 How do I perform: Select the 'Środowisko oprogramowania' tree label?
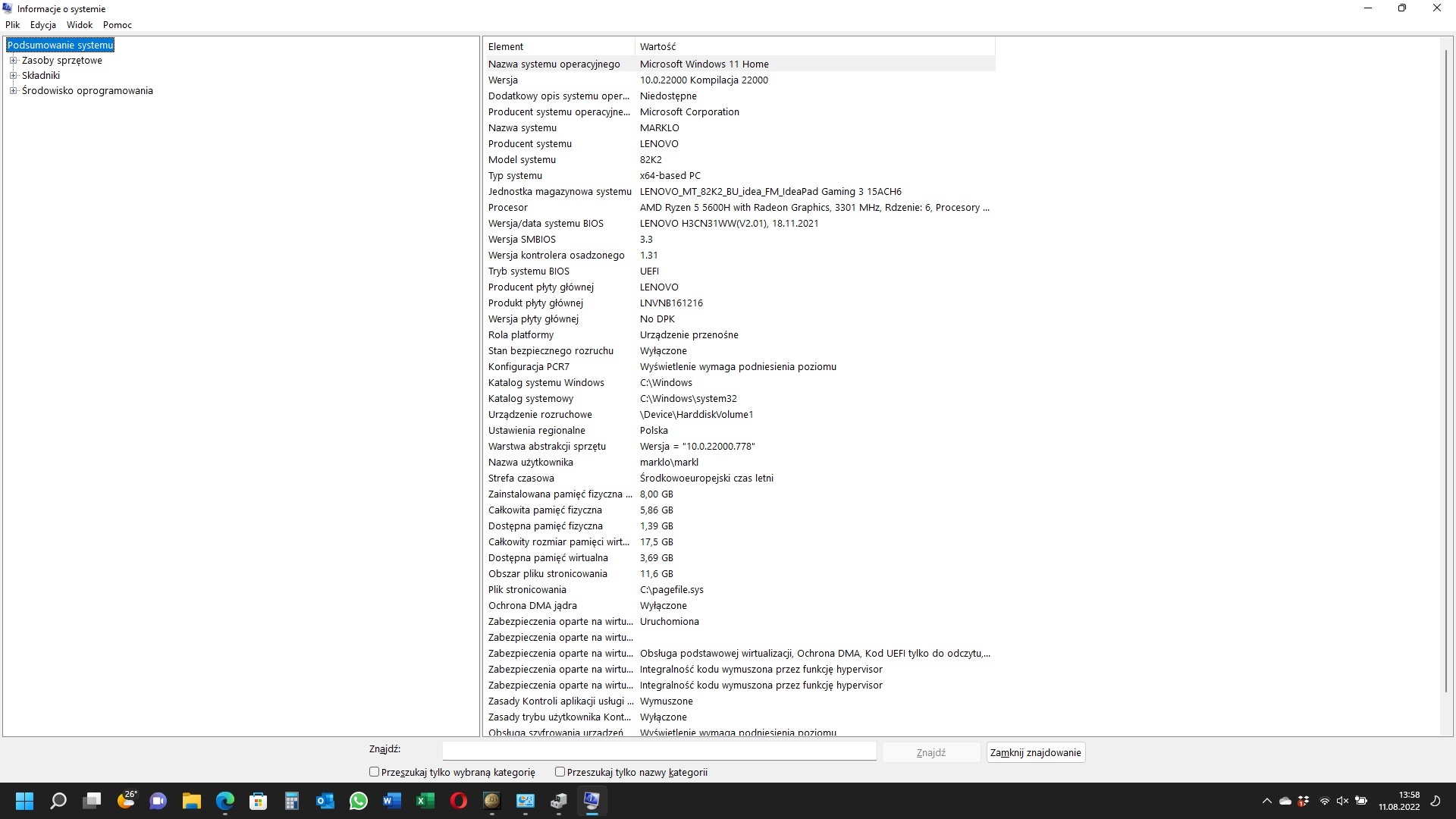[x=87, y=91]
